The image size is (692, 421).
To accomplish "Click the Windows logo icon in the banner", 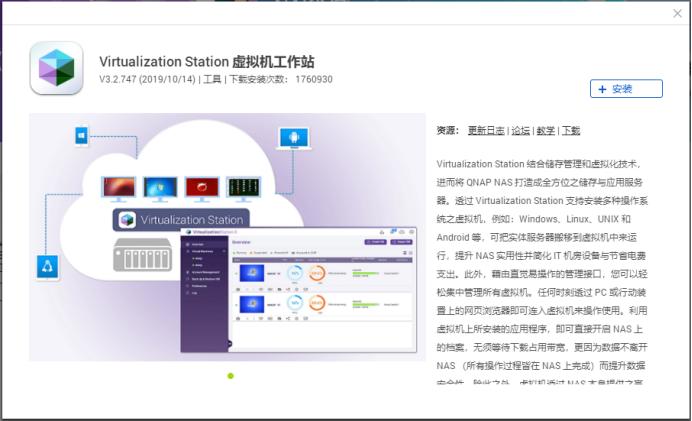I will 83,136.
